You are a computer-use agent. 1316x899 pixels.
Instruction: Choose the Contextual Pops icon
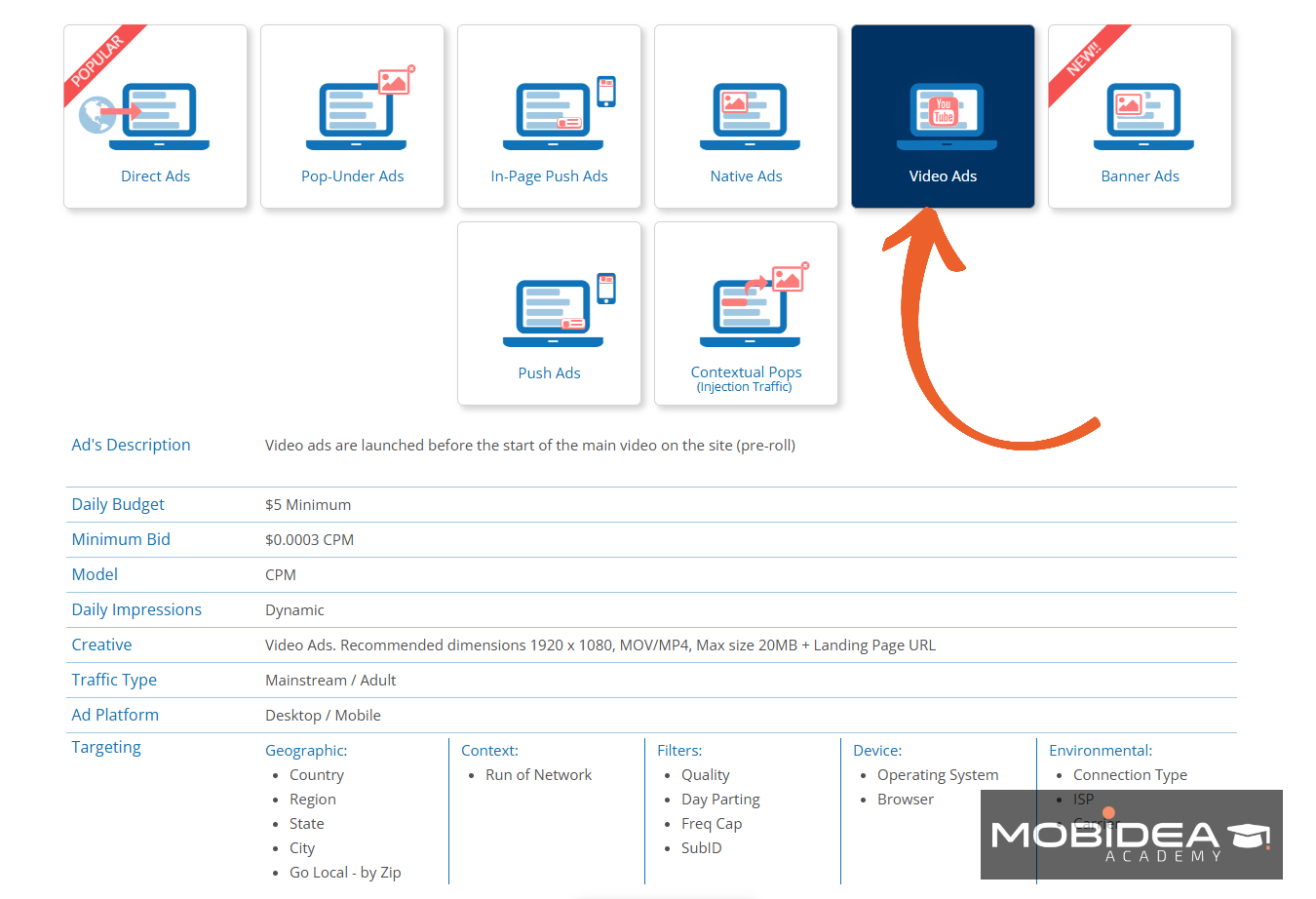tap(755, 304)
